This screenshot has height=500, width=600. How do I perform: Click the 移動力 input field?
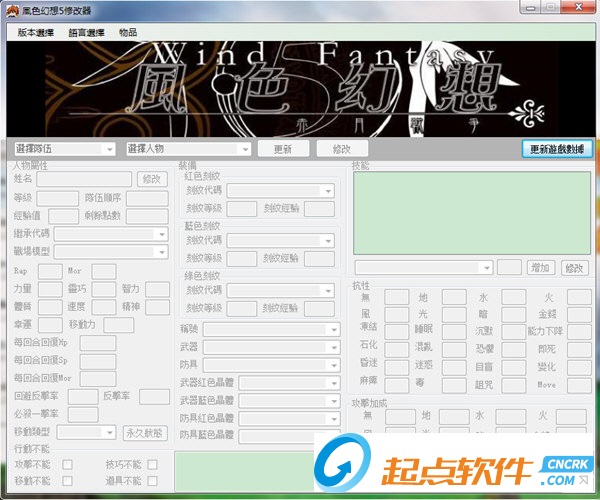119,325
